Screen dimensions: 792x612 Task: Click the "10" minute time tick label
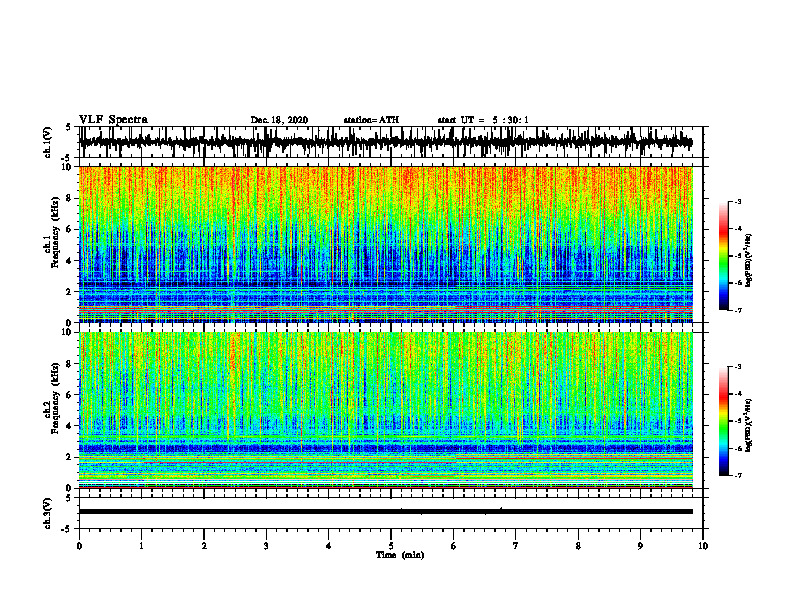coord(703,546)
